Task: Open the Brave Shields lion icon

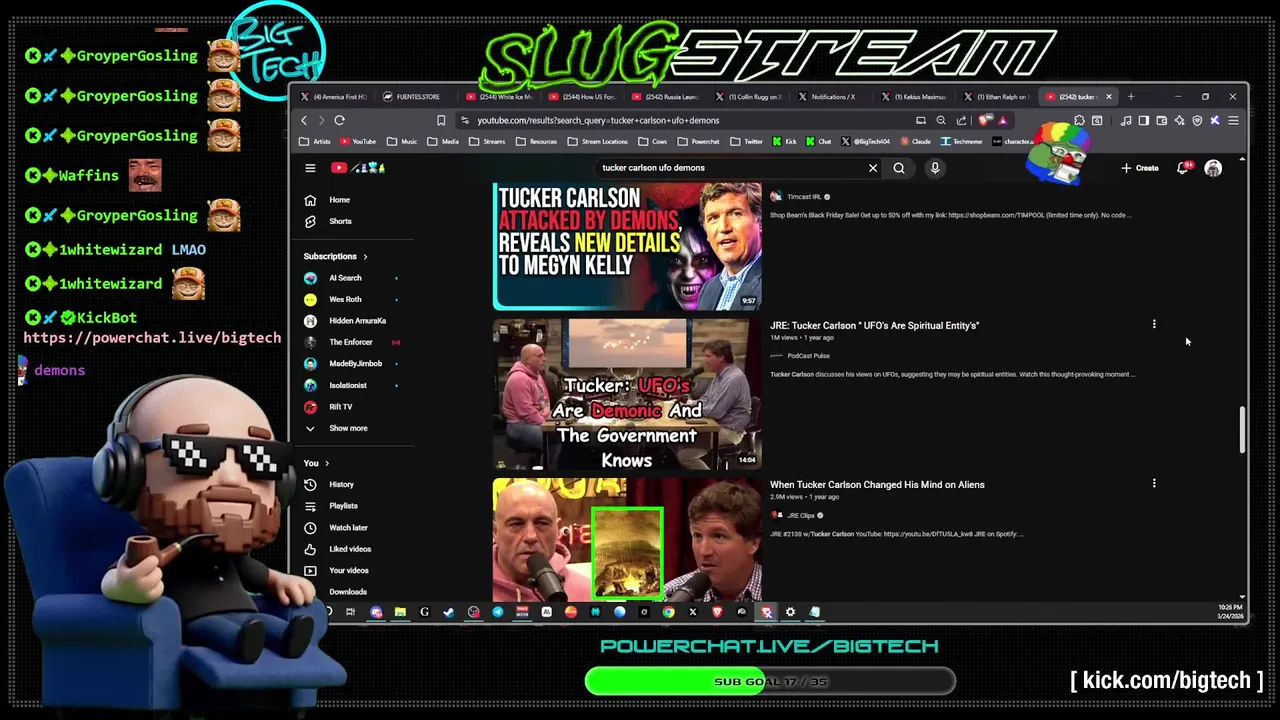Action: [985, 120]
